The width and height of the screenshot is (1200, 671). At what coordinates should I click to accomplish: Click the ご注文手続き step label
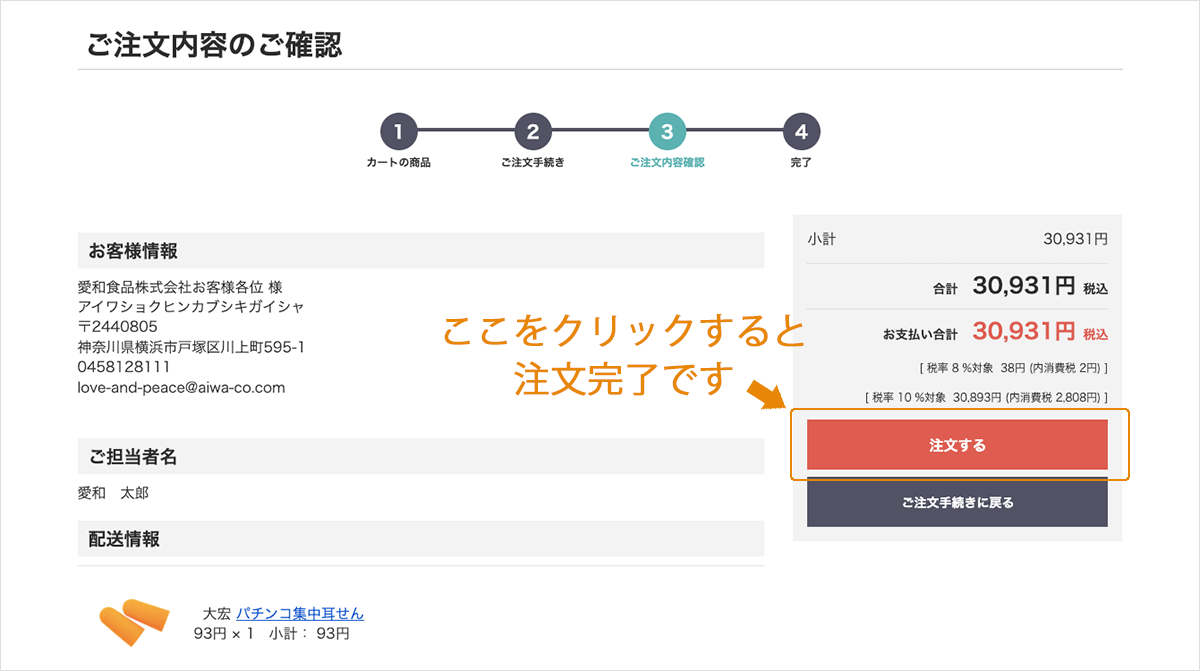[533, 162]
